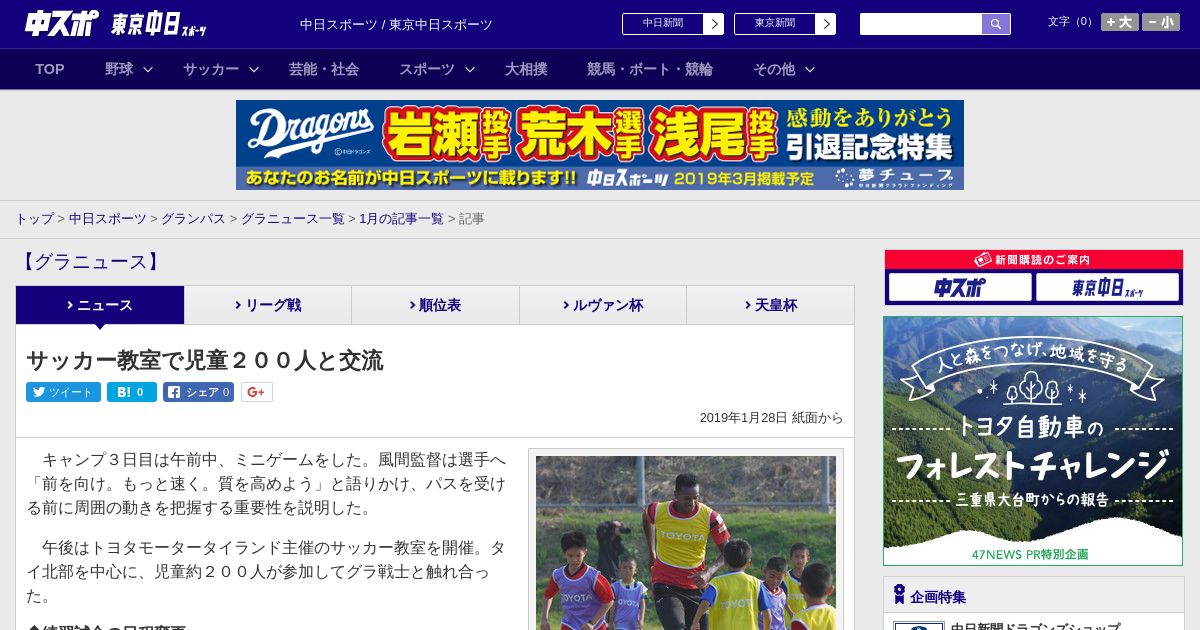Click the 東京中日スポーツ logo in header
The width and height of the screenshot is (1200, 630).
[x=160, y=24]
